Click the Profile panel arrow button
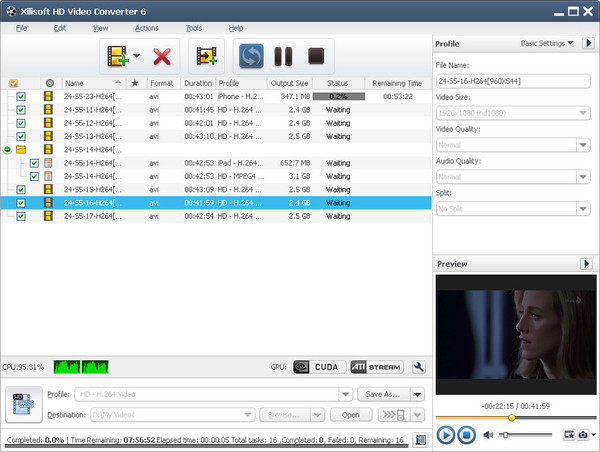This screenshot has width=600, height=452. 589,43
